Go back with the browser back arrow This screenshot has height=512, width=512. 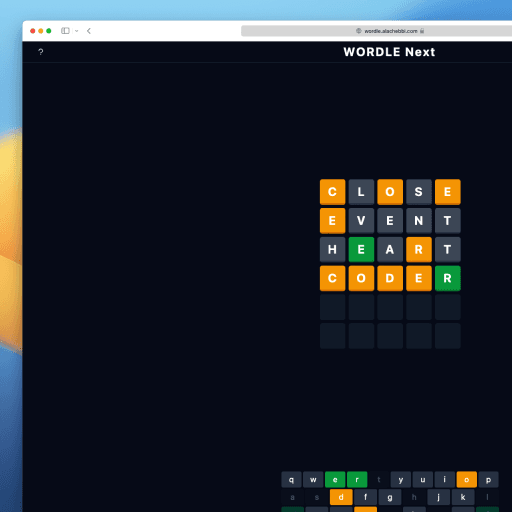(x=89, y=31)
